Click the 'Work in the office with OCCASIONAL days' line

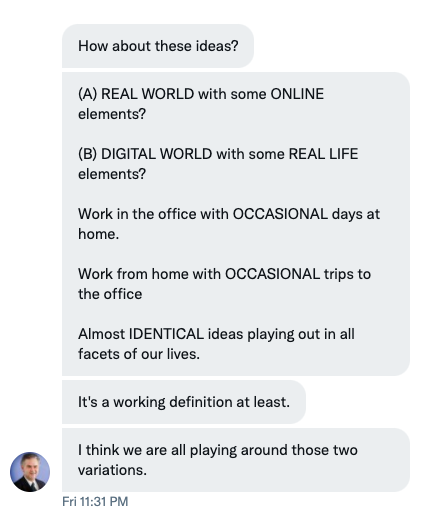click(229, 224)
